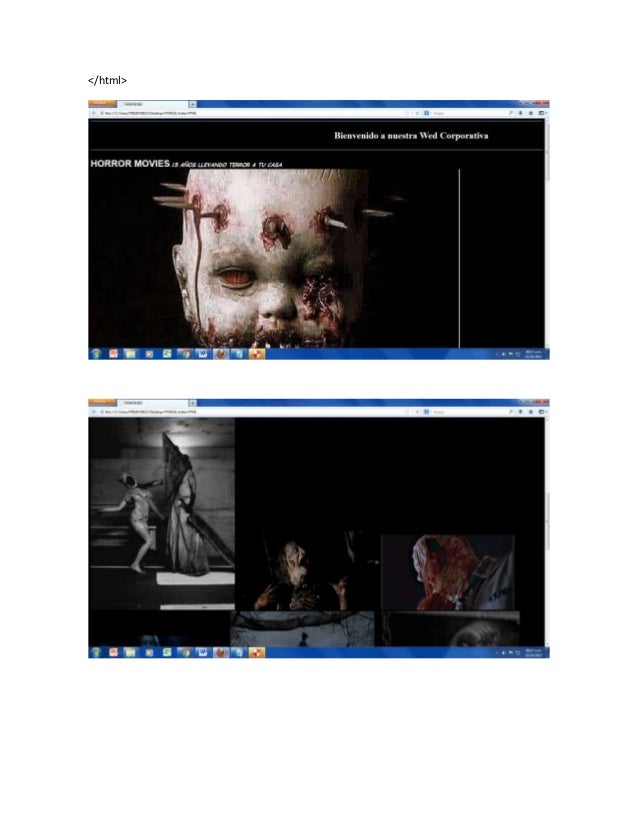Click the taskbar clock in the second screenshot
This screenshot has height=826, width=638.
point(535,653)
